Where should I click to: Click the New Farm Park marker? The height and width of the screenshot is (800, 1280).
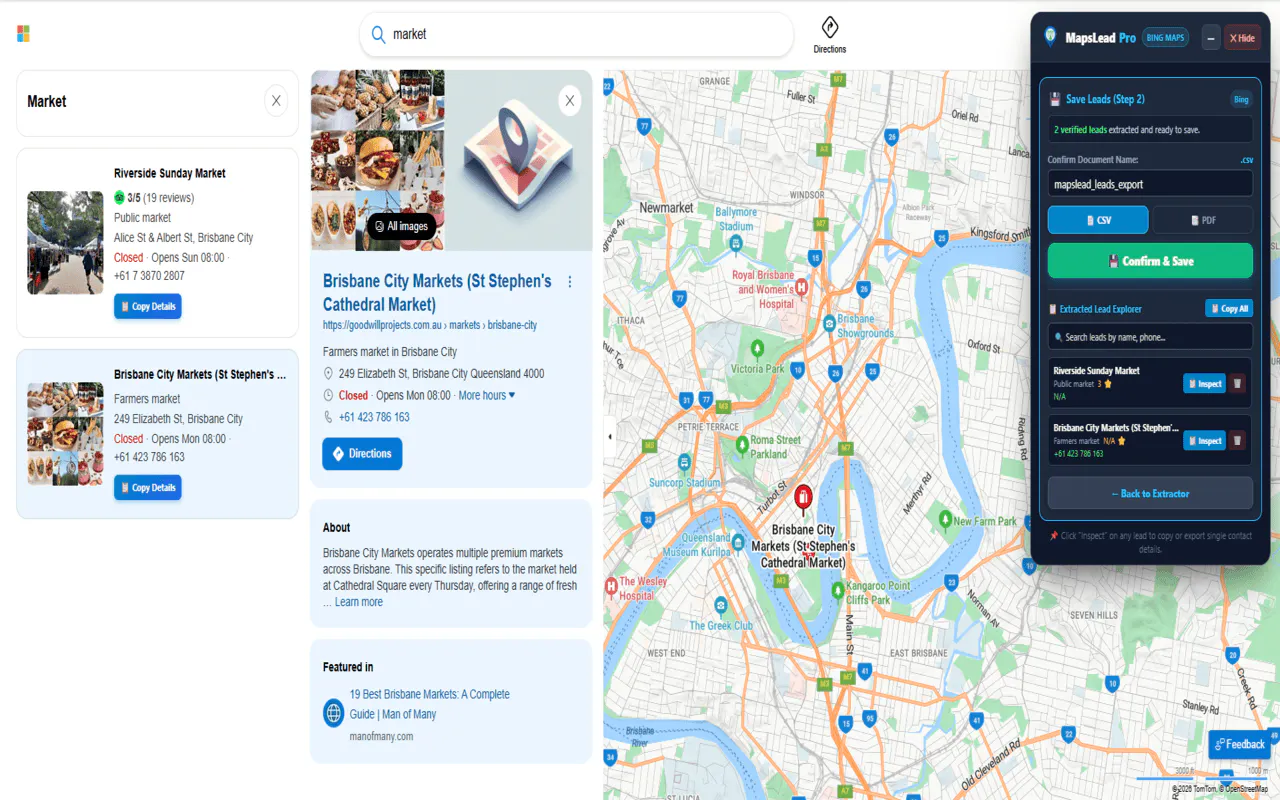[x=946, y=519]
